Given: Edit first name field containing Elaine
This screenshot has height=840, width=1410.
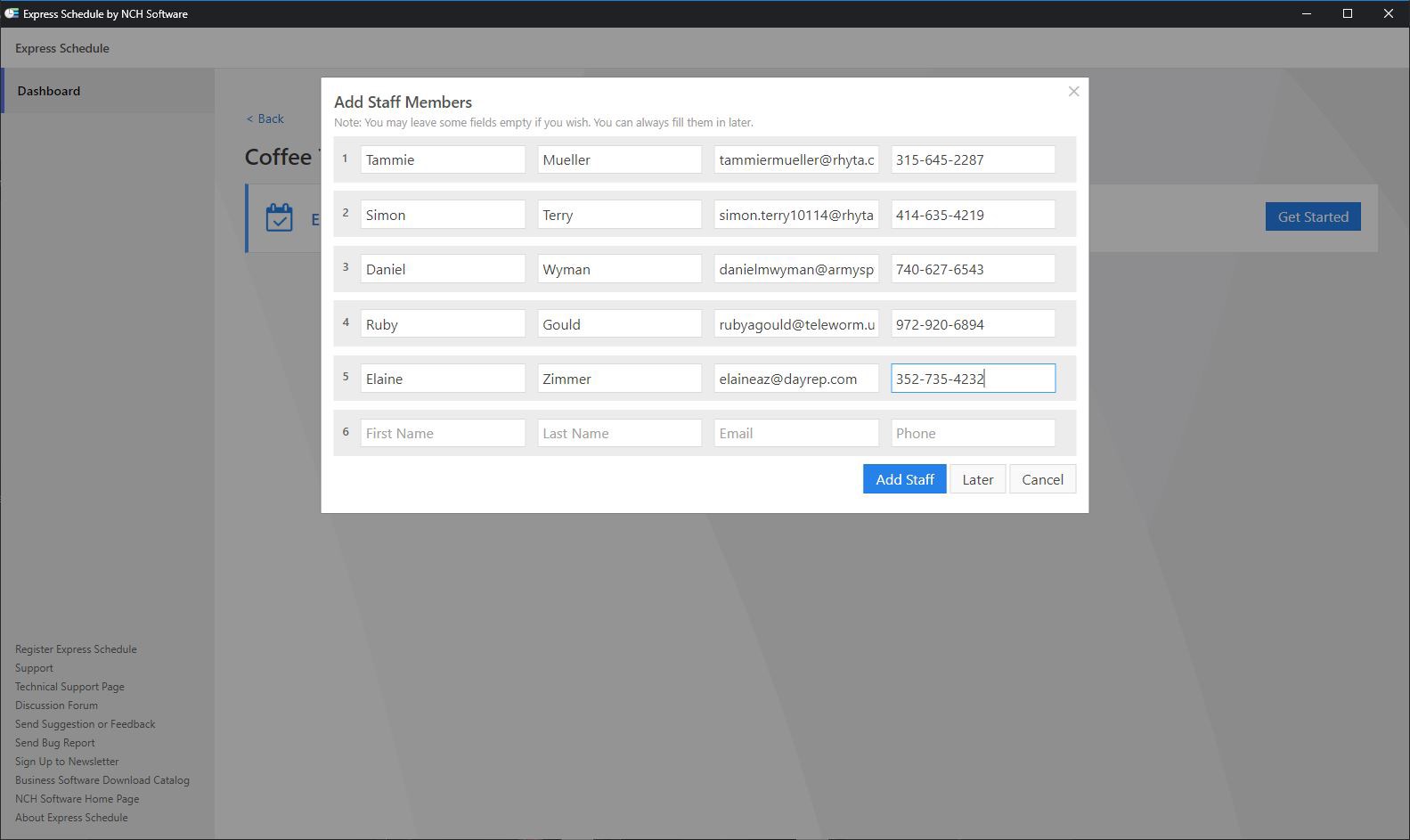Looking at the screenshot, I should pos(443,379).
